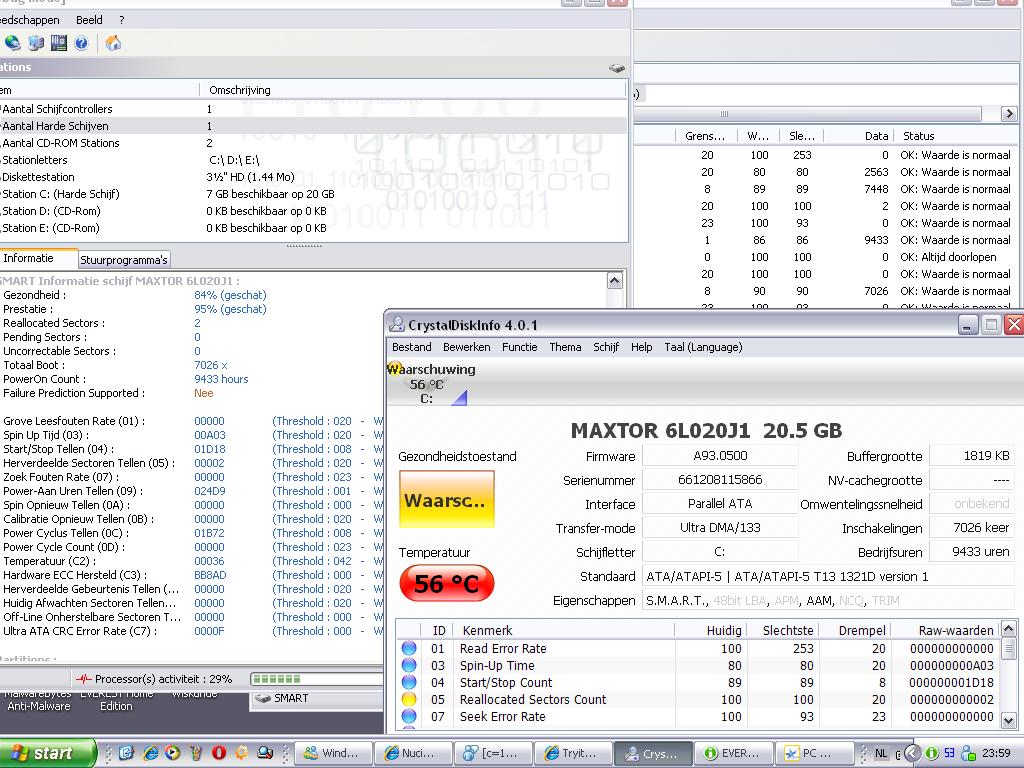The height and width of the screenshot is (768, 1024).
Task: Click the Windows start button
Action: [47, 753]
